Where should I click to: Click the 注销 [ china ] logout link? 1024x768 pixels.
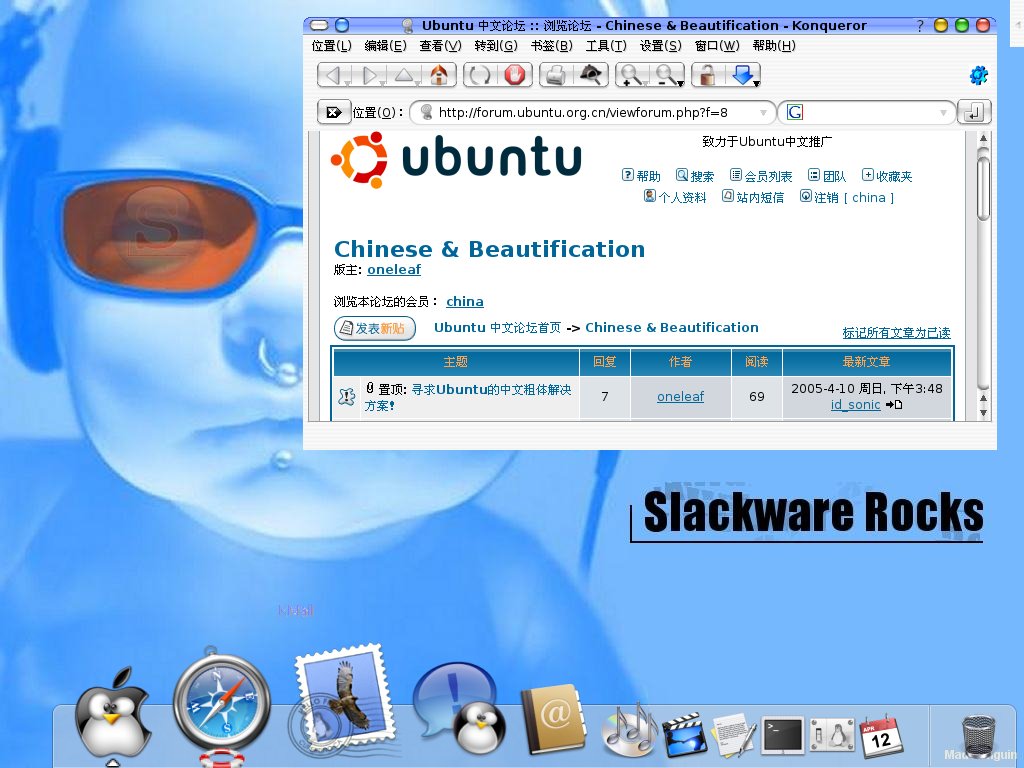tap(847, 197)
